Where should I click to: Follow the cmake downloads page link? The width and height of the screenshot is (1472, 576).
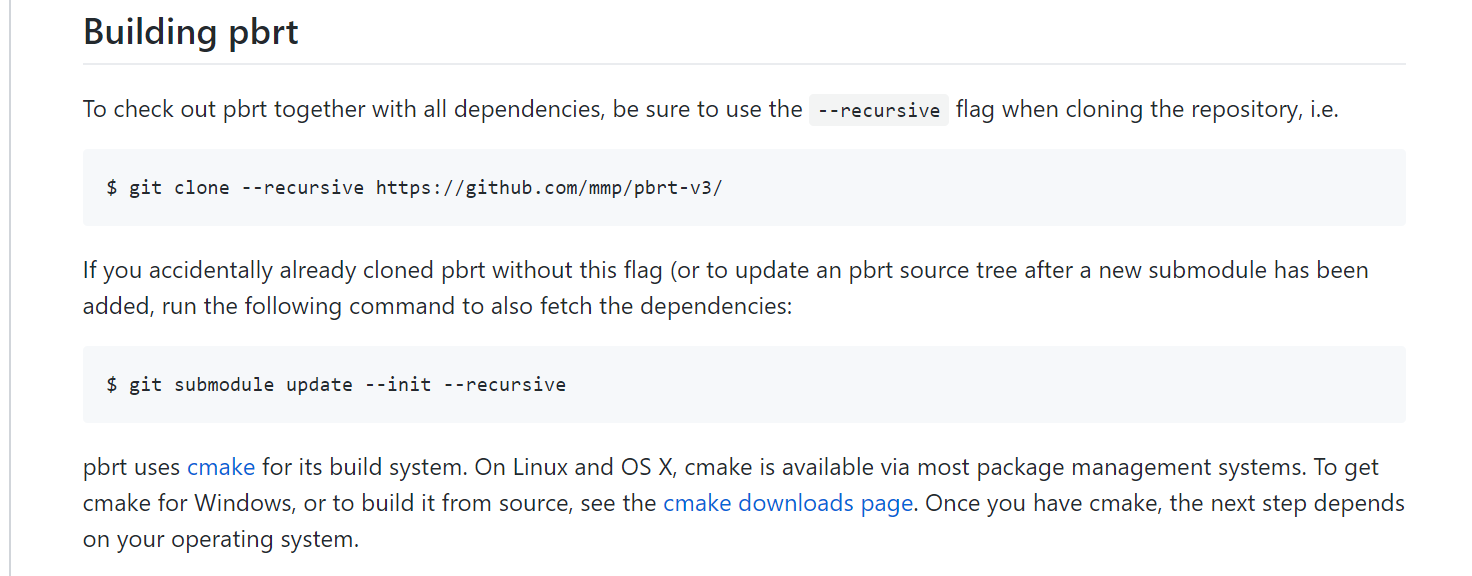[x=788, y=503]
